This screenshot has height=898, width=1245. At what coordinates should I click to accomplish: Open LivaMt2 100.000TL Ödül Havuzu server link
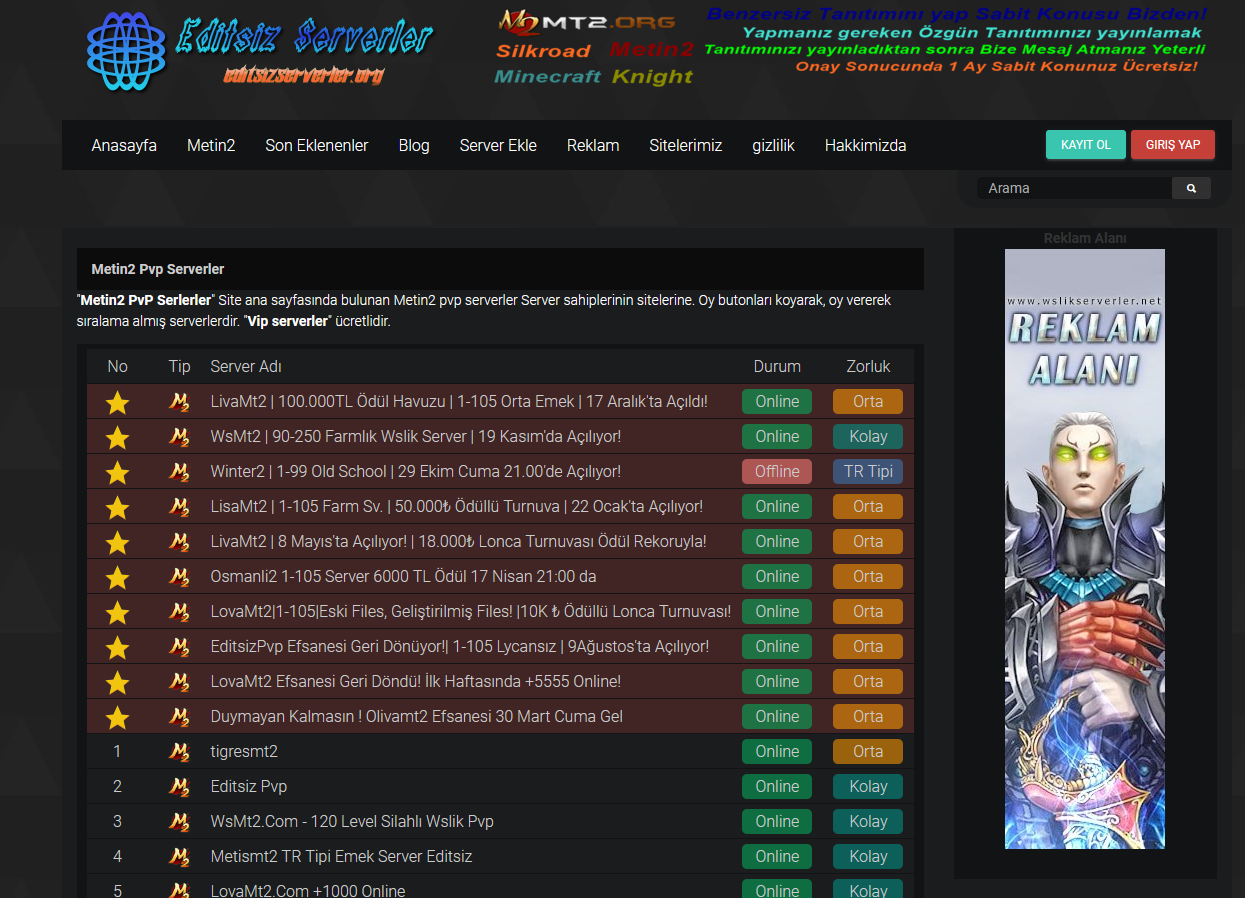459,402
